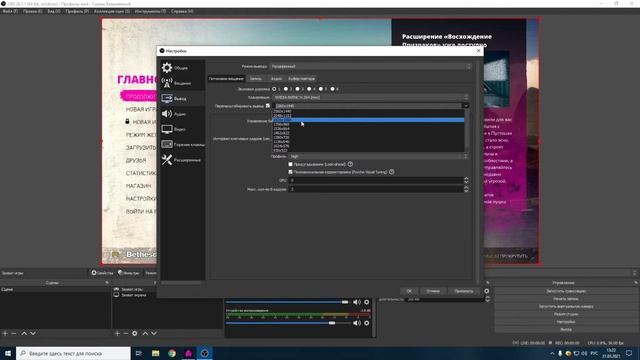The image size is (640, 360).
Task: Open source properties gear in Sources panel
Action: (x=135, y=333)
